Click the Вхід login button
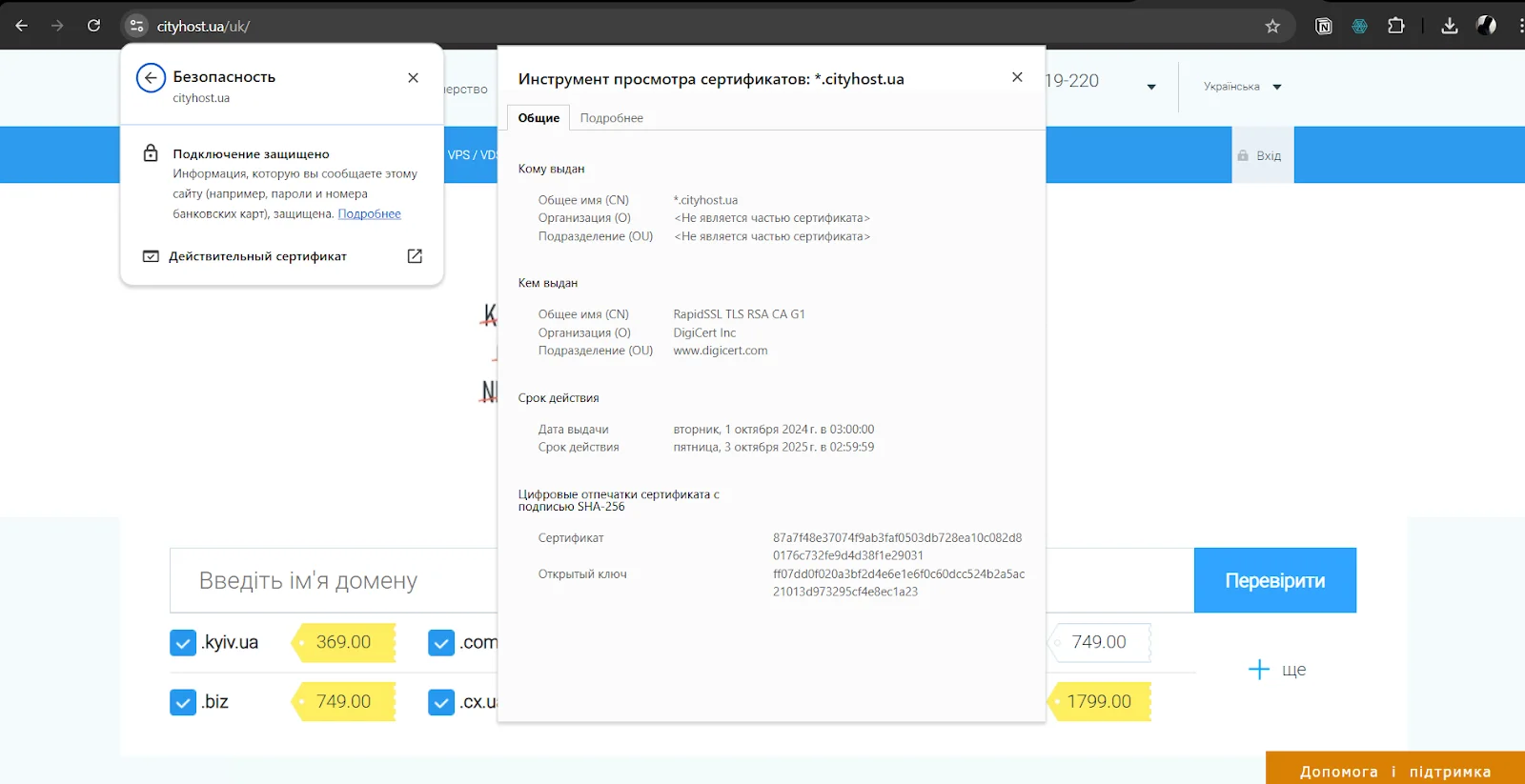Viewport: 1525px width, 784px height. point(1263,155)
